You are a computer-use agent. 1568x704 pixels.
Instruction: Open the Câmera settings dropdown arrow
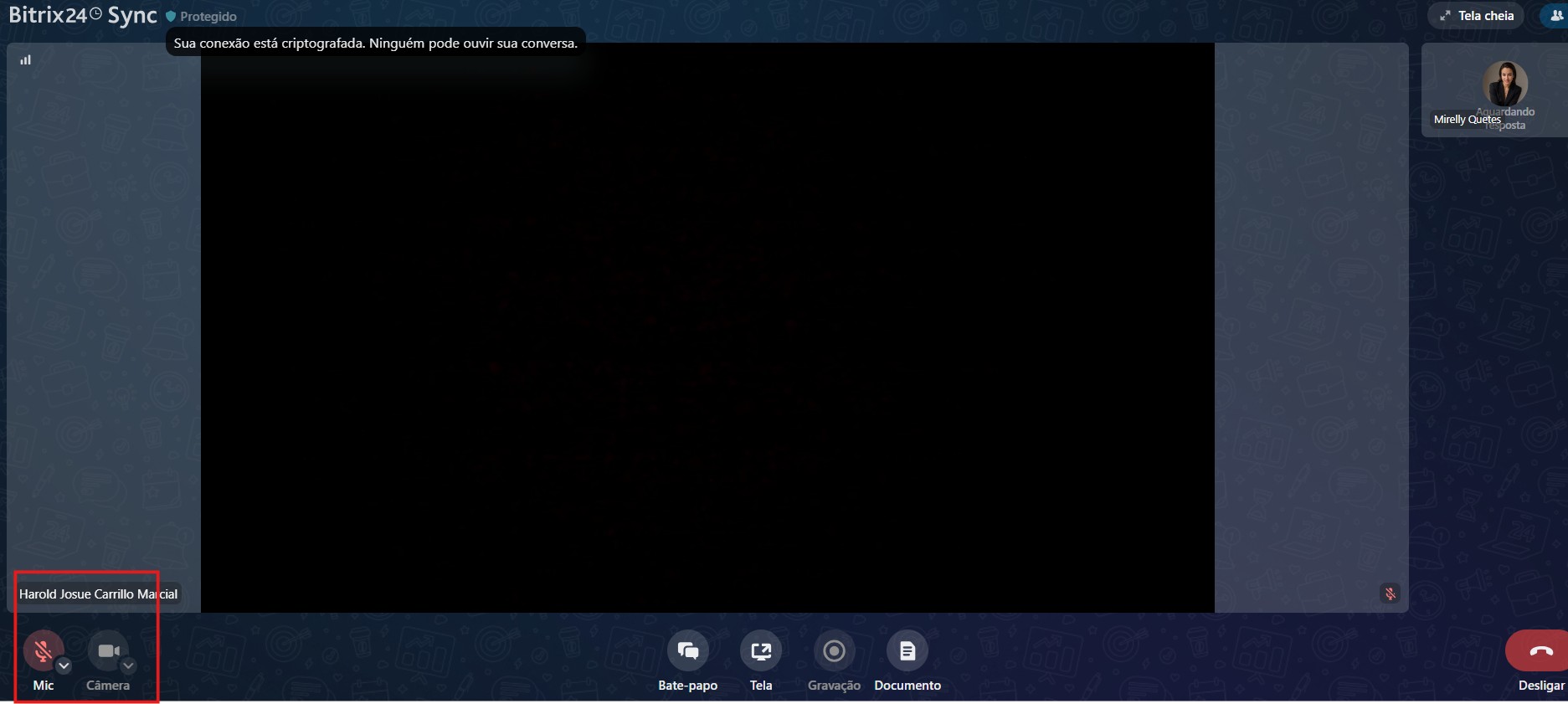point(128,666)
